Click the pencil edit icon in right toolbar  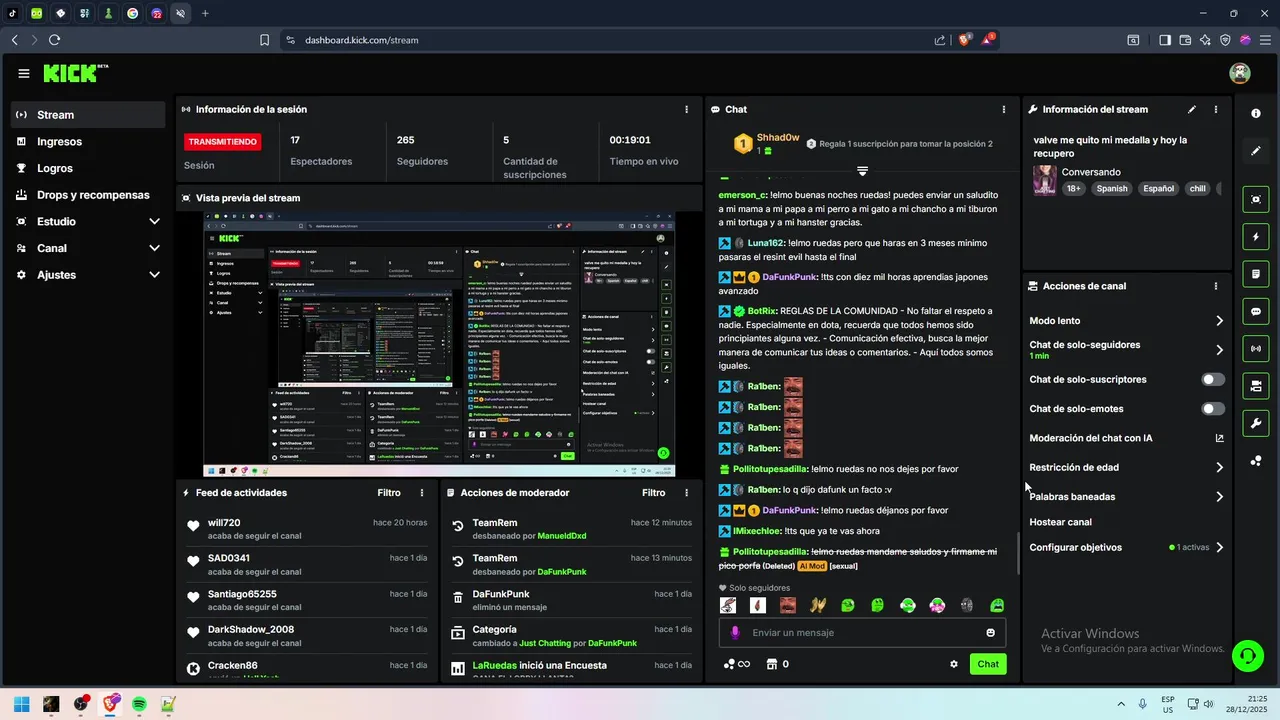1256,151
